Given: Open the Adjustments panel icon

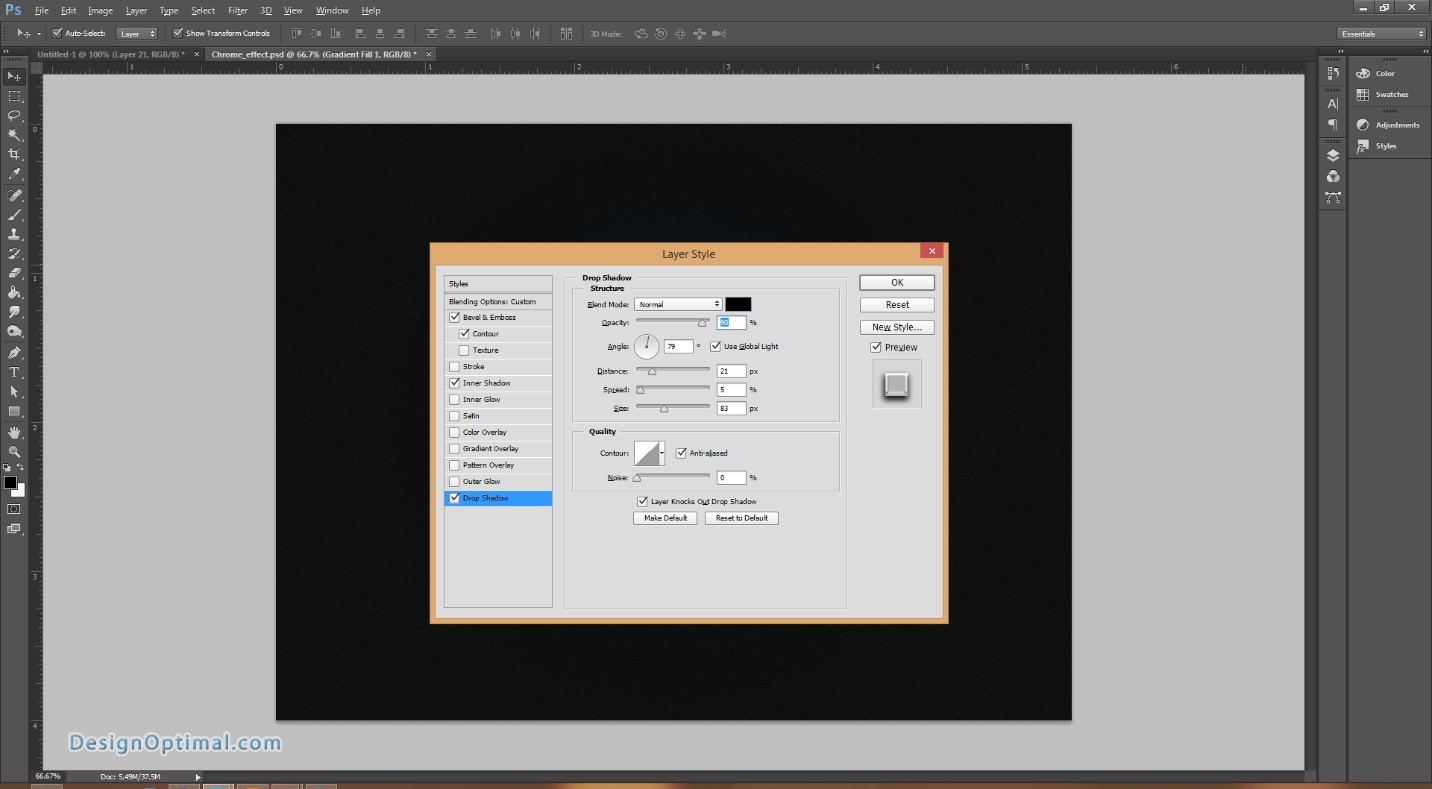Looking at the screenshot, I should click(x=1362, y=125).
